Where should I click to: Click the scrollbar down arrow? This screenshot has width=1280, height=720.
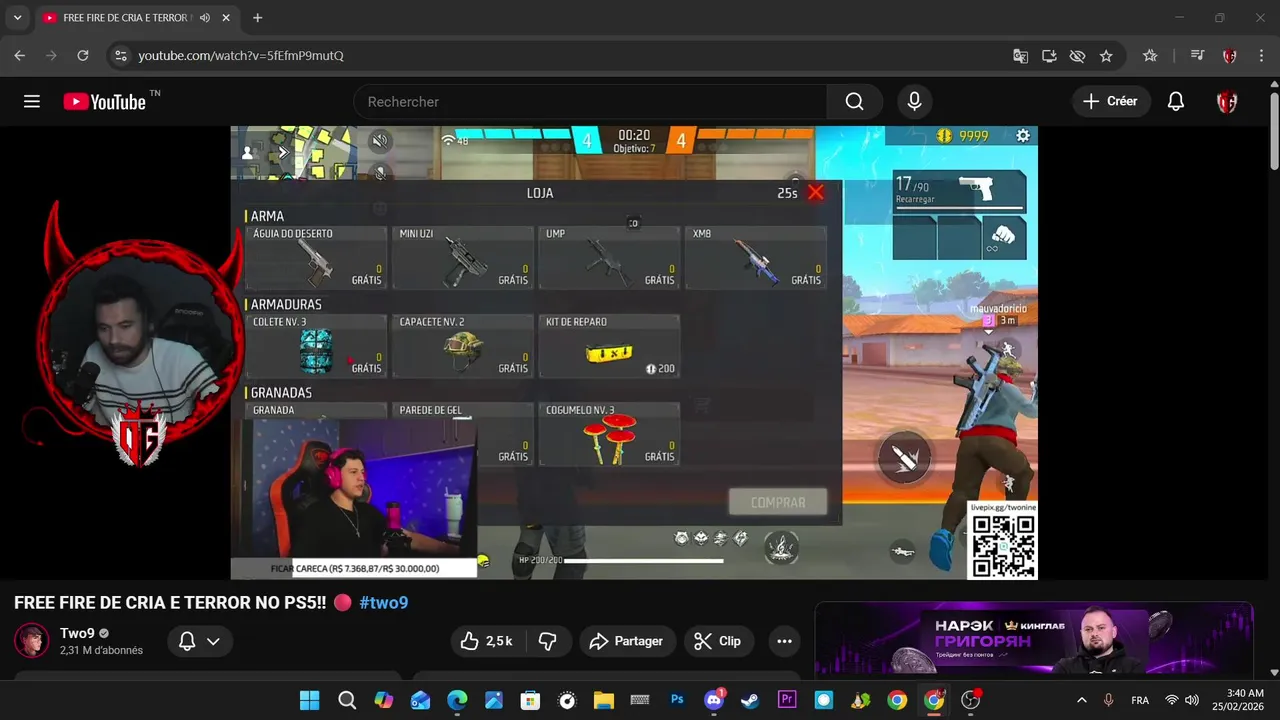coord(1274,673)
